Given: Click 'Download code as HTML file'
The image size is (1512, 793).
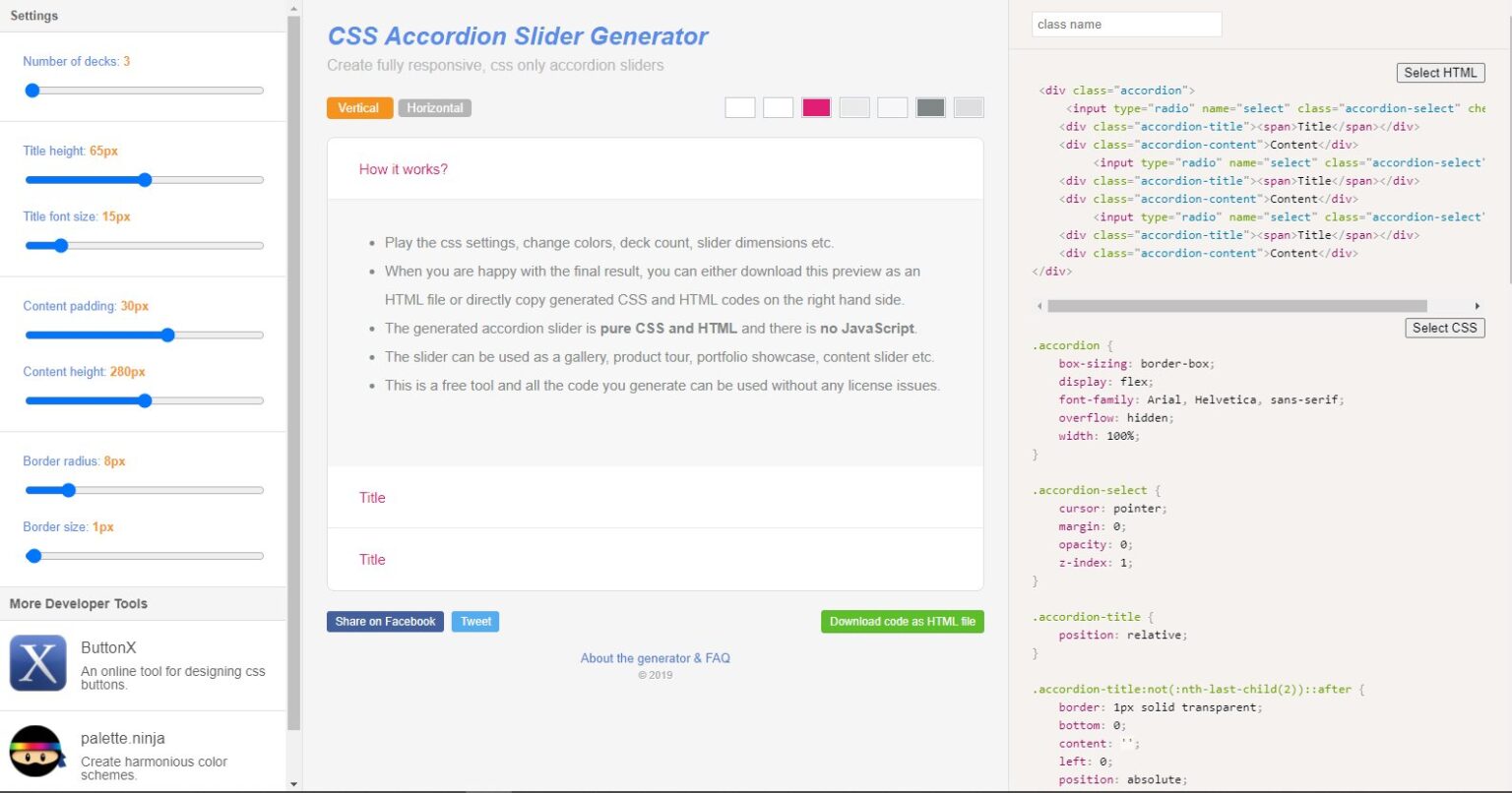Looking at the screenshot, I should tap(902, 621).
